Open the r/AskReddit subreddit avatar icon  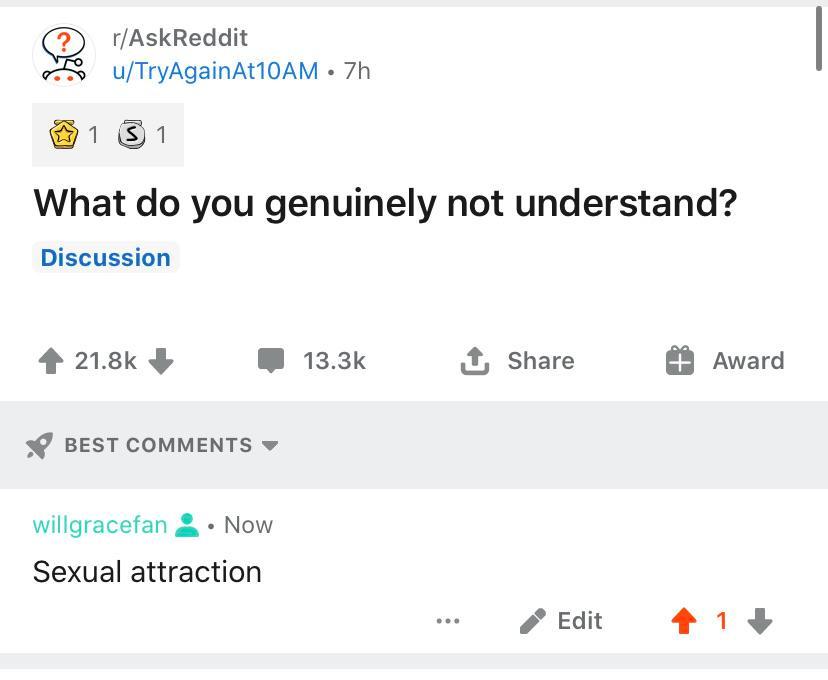(62, 53)
